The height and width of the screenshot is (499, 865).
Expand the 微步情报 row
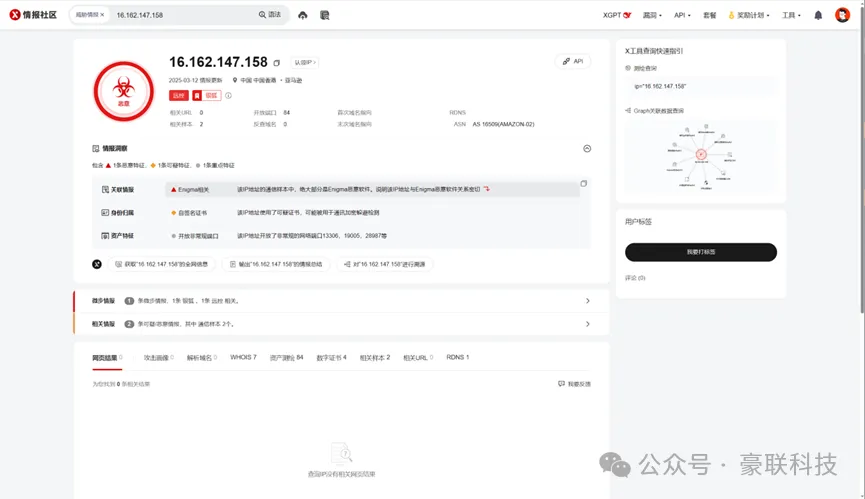pyautogui.click(x=587, y=300)
